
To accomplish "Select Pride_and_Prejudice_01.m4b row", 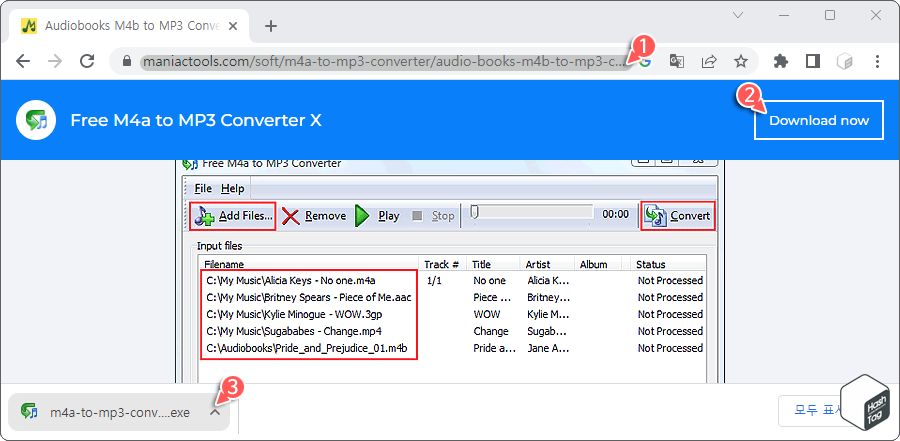I will click(x=307, y=348).
